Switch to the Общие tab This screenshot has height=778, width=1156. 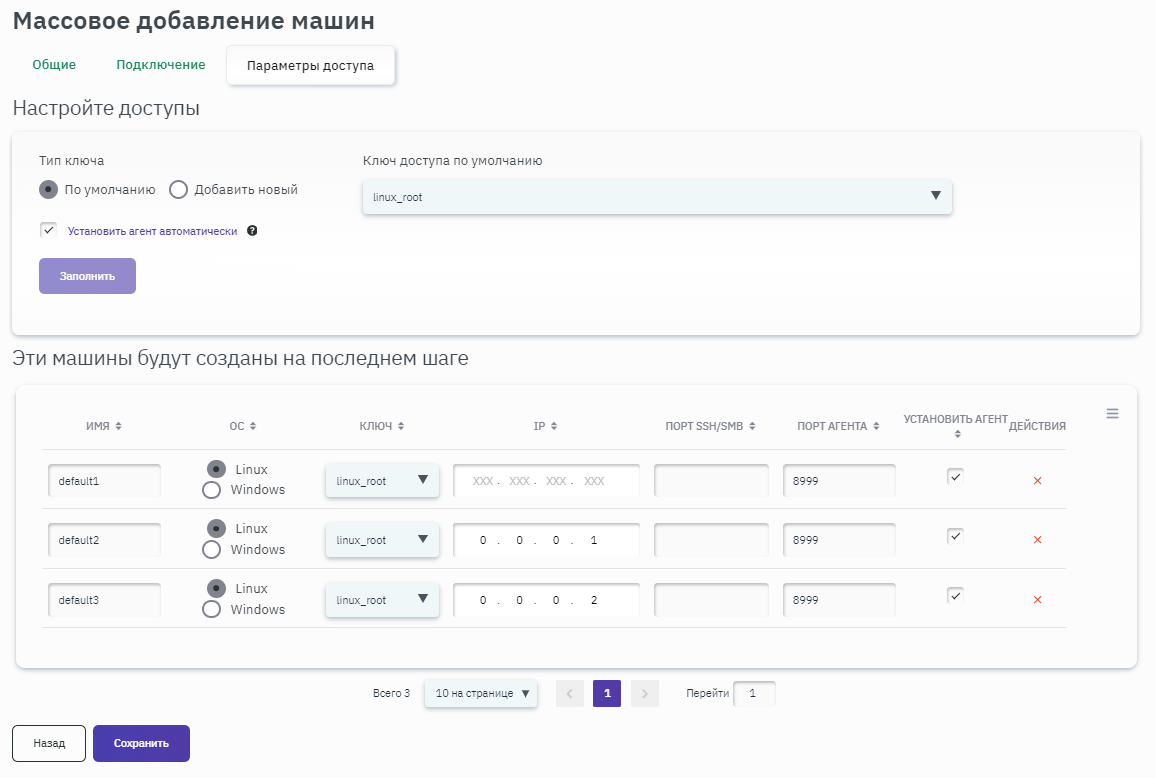[x=54, y=65]
